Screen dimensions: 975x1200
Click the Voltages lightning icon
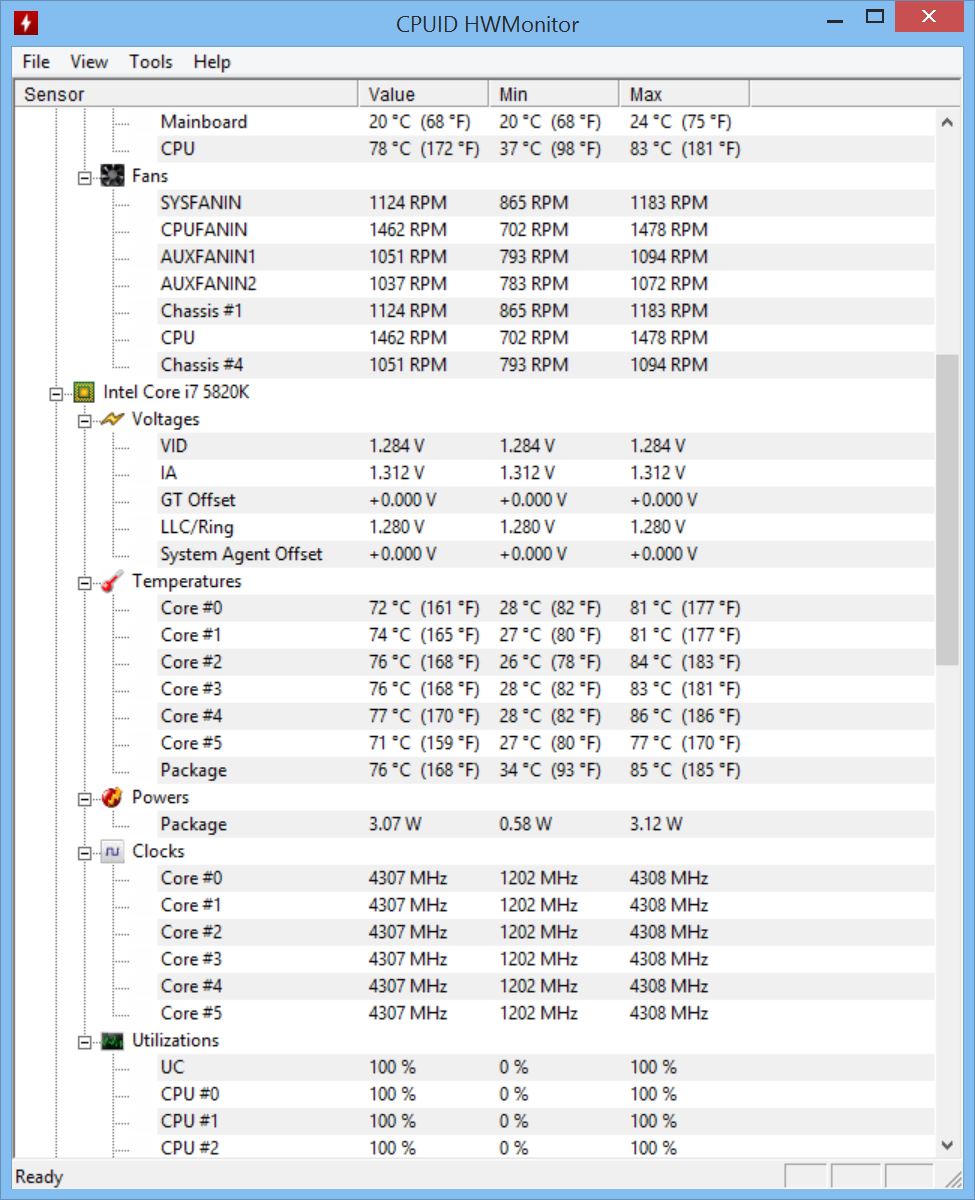click(x=113, y=419)
